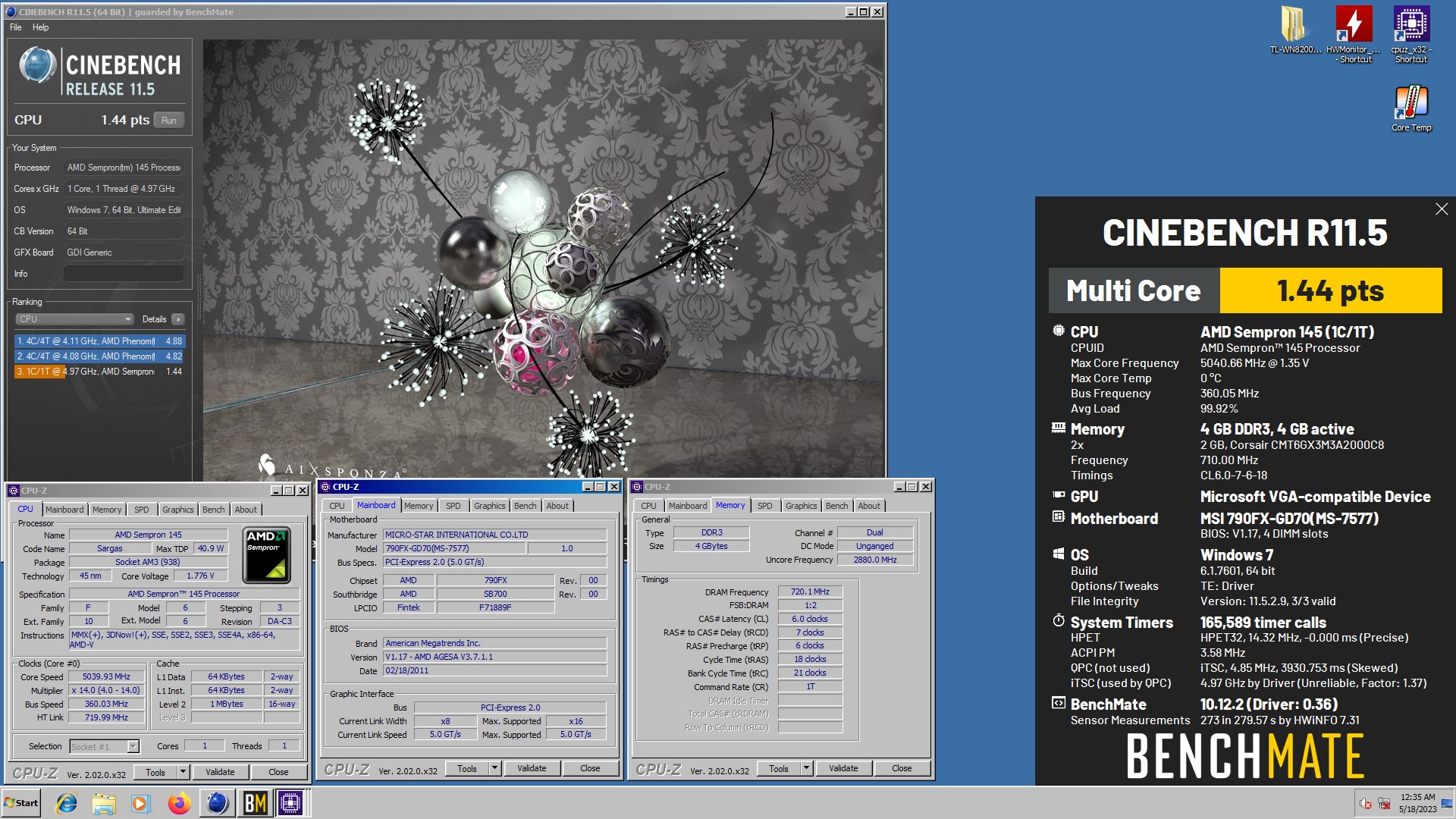Select ranking entry 4C/4T @ 4.08 GHz

pos(99,356)
